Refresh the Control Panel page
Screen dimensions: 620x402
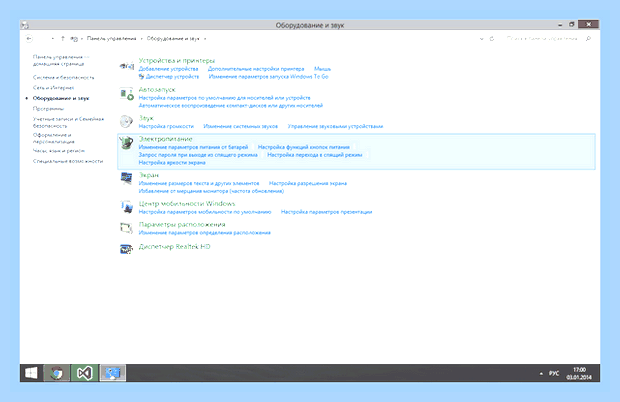pyautogui.click(x=492, y=39)
